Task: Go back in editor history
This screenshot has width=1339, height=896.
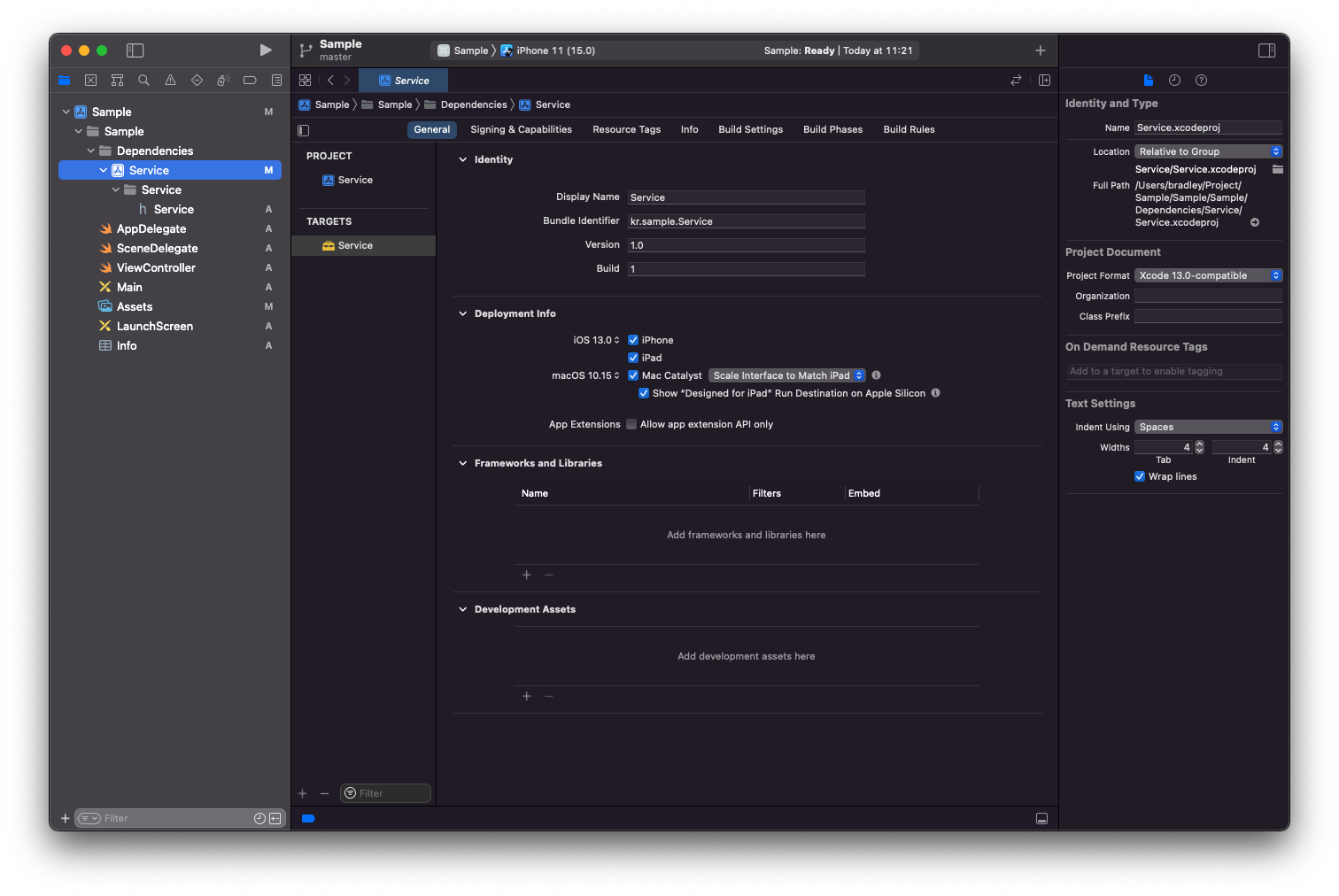Action: coord(330,81)
